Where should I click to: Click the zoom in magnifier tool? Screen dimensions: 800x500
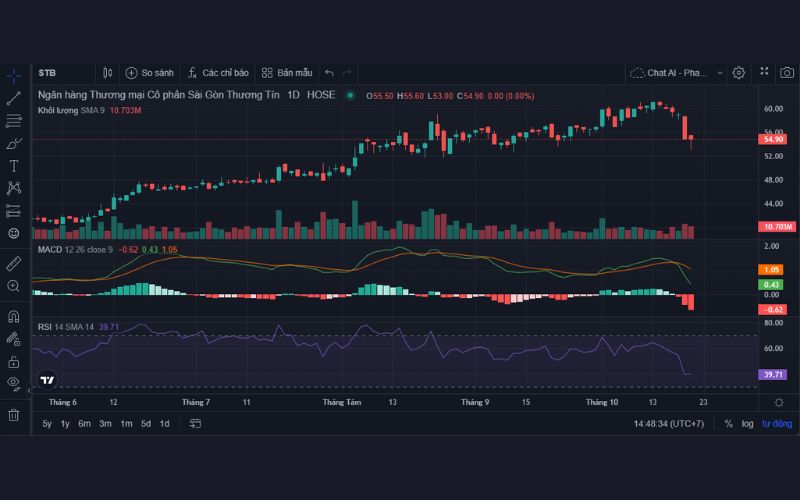point(14,286)
